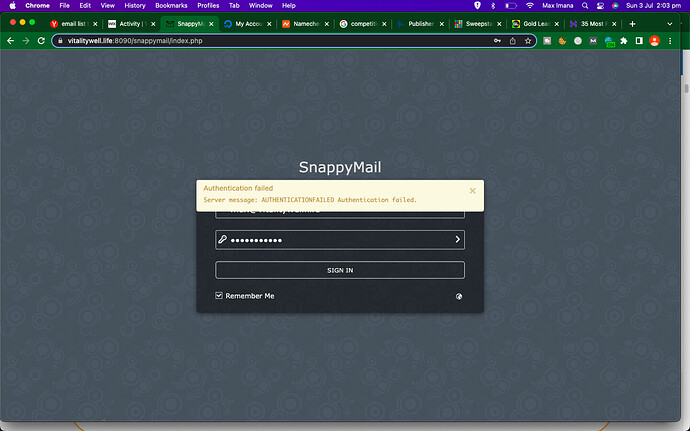Screen dimensions: 690x431
Task: Toggle the Remember Me checkbox
Action: (x=219, y=295)
